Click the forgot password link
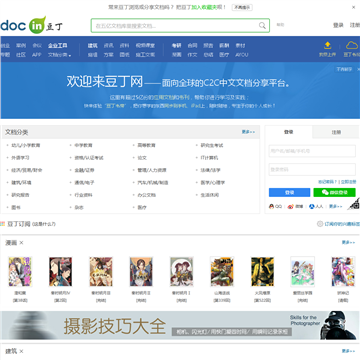Screen dimensions: 360x360 pyautogui.click(x=327, y=182)
